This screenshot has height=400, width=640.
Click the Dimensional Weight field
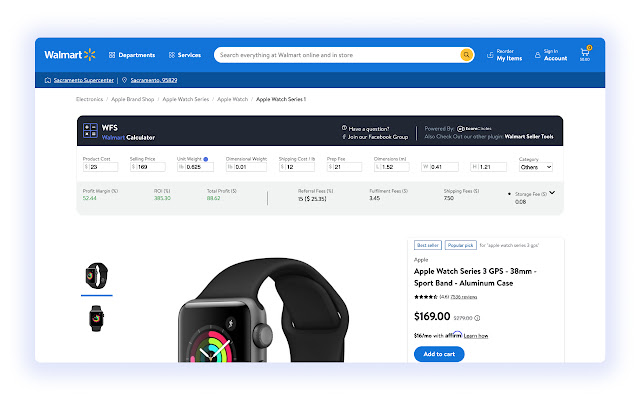(247, 167)
